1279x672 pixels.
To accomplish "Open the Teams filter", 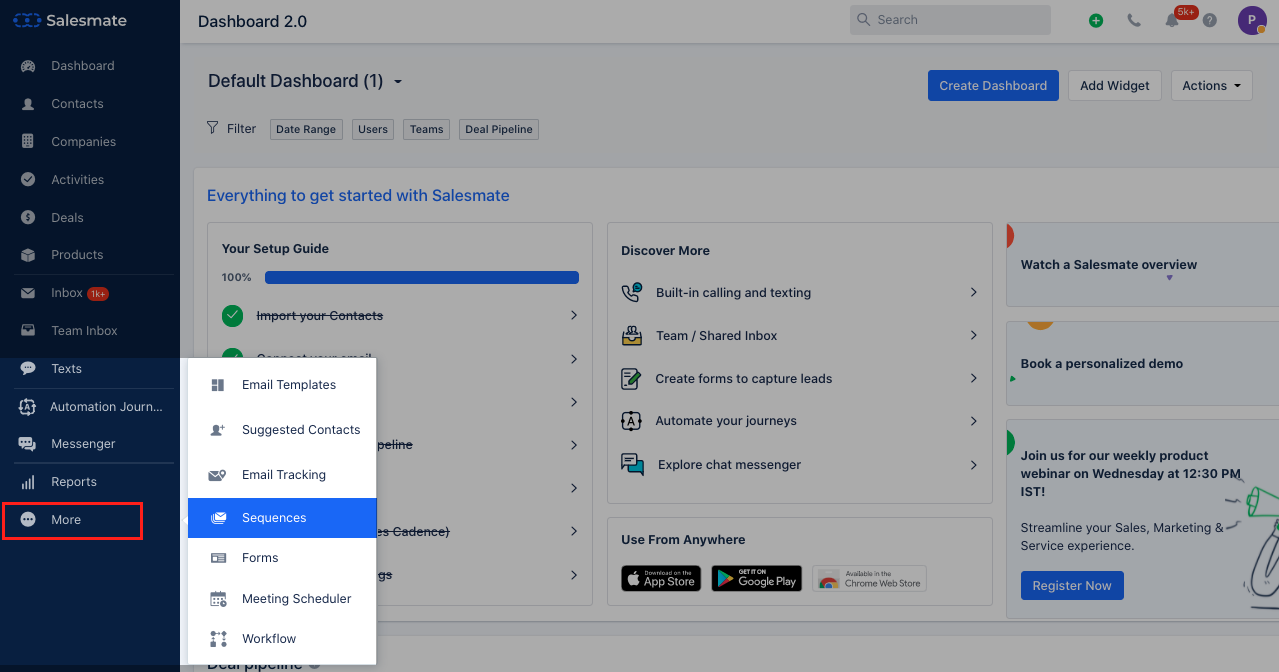I will pyautogui.click(x=427, y=129).
